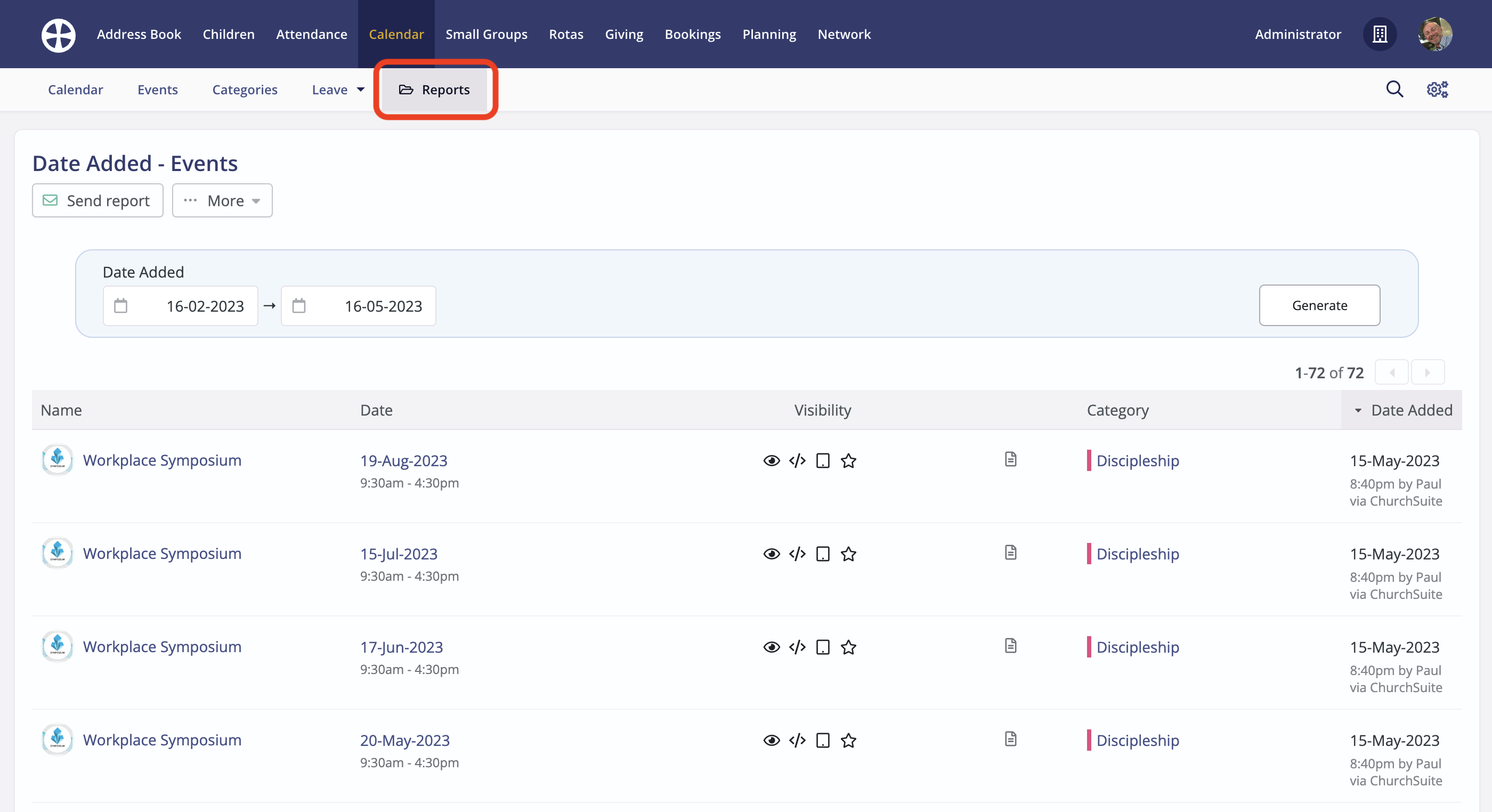Screen dimensions: 1492x812
Task: Click the Send report button
Action: (98, 200)
